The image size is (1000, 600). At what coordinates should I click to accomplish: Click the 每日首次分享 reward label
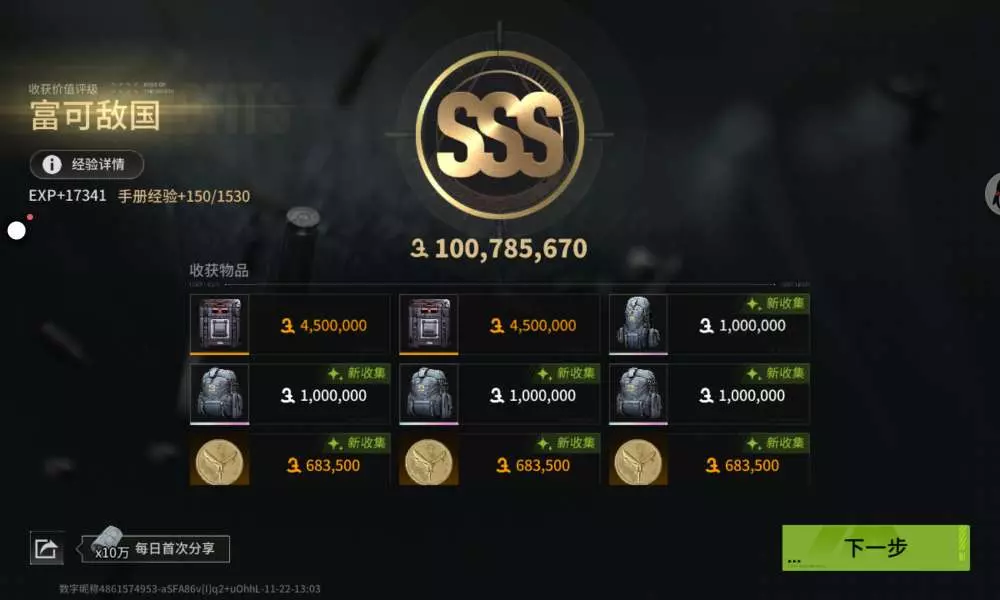coord(175,548)
